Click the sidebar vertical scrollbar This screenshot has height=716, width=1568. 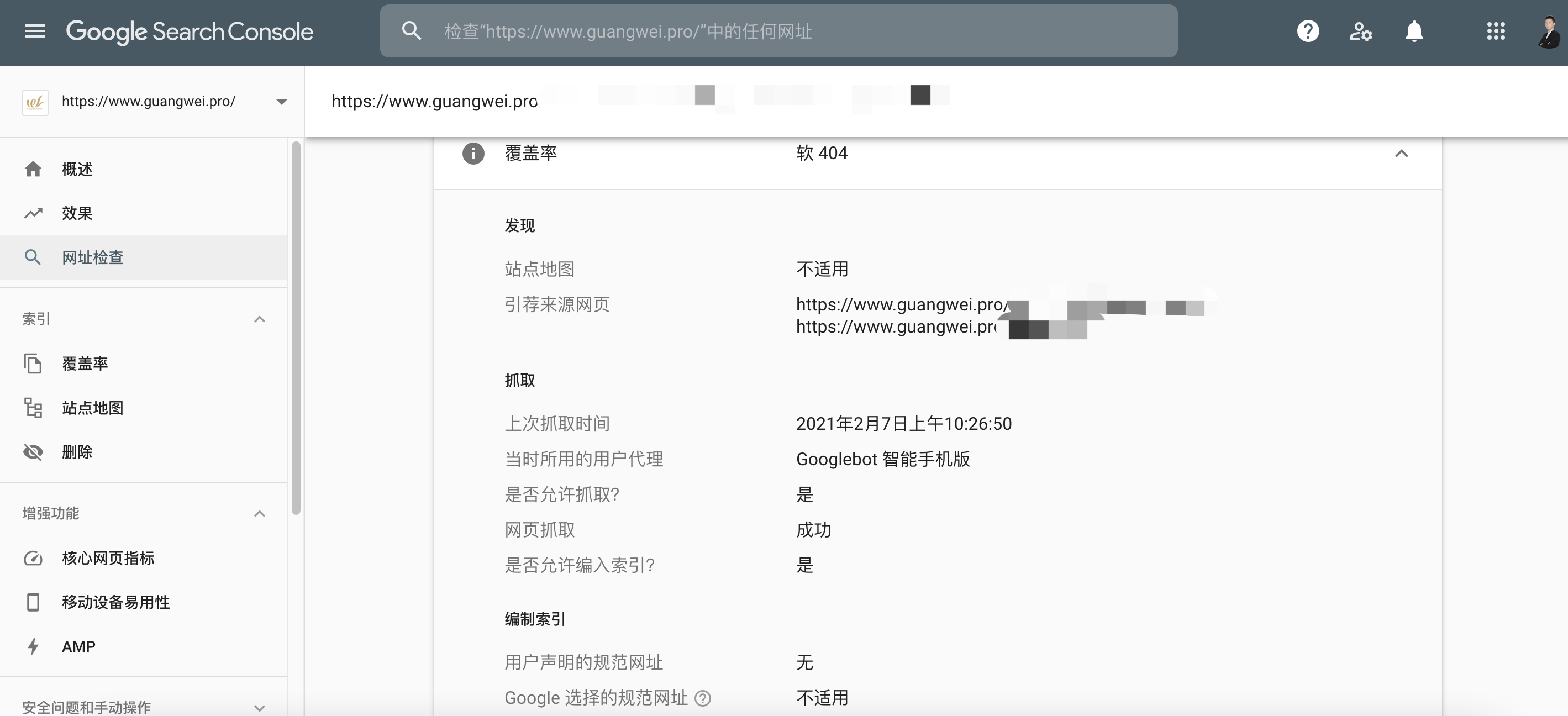coord(296,328)
